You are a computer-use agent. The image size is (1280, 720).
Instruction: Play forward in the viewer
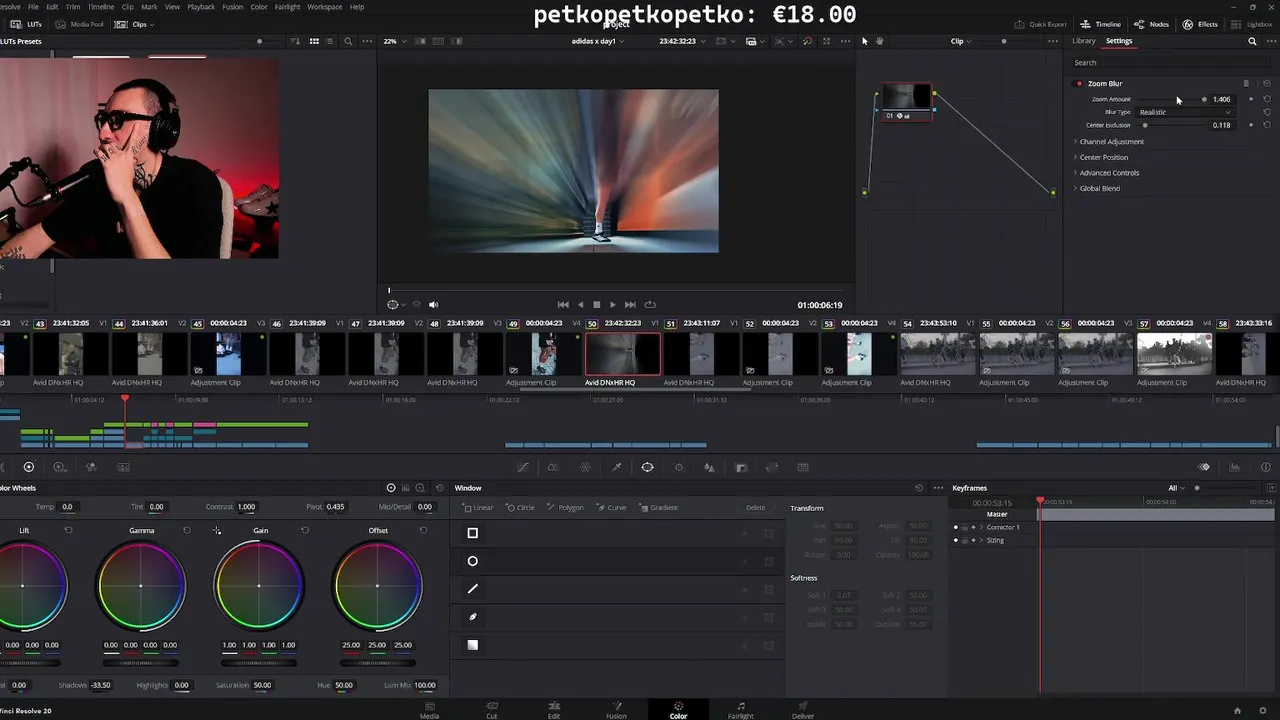[612, 304]
